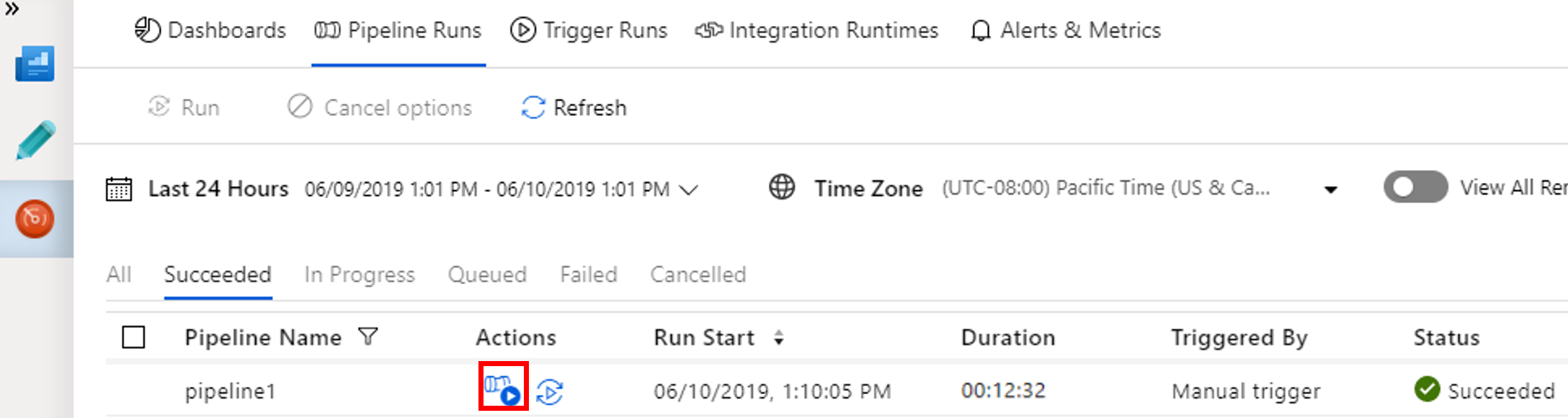Expand the date range dropdown chevron
The width and height of the screenshot is (1568, 418).
click(688, 190)
